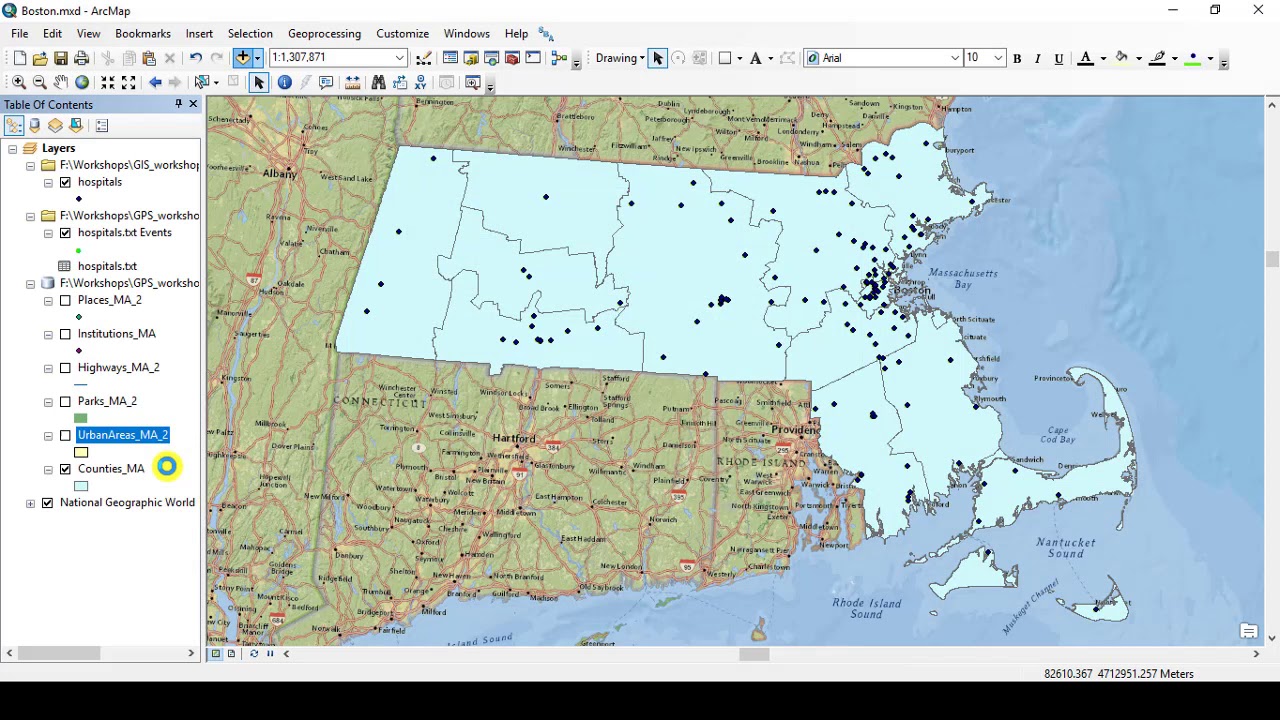This screenshot has width=1280, height=720.
Task: Open the font size dropdown
Action: [998, 58]
